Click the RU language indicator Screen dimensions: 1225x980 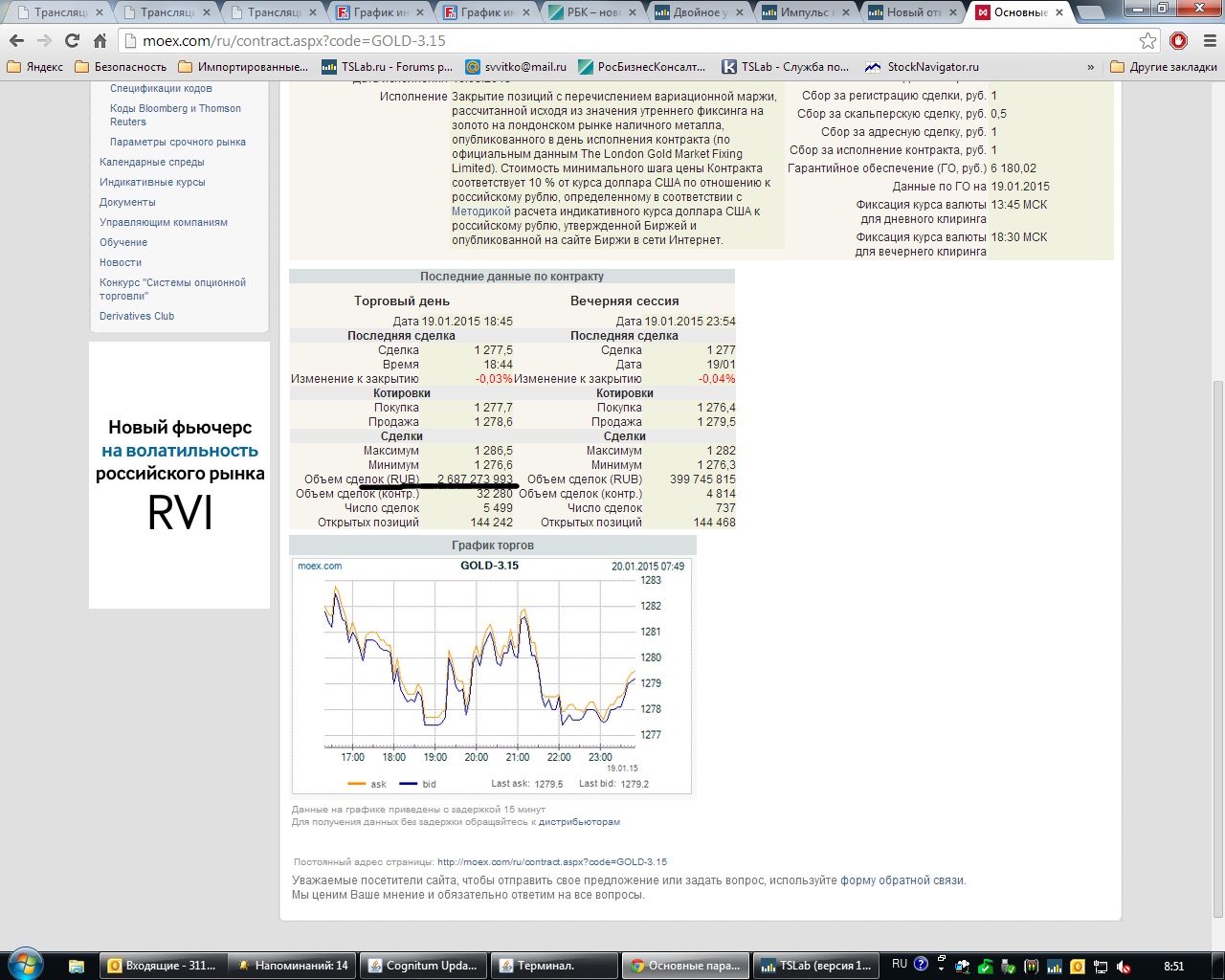coord(900,964)
